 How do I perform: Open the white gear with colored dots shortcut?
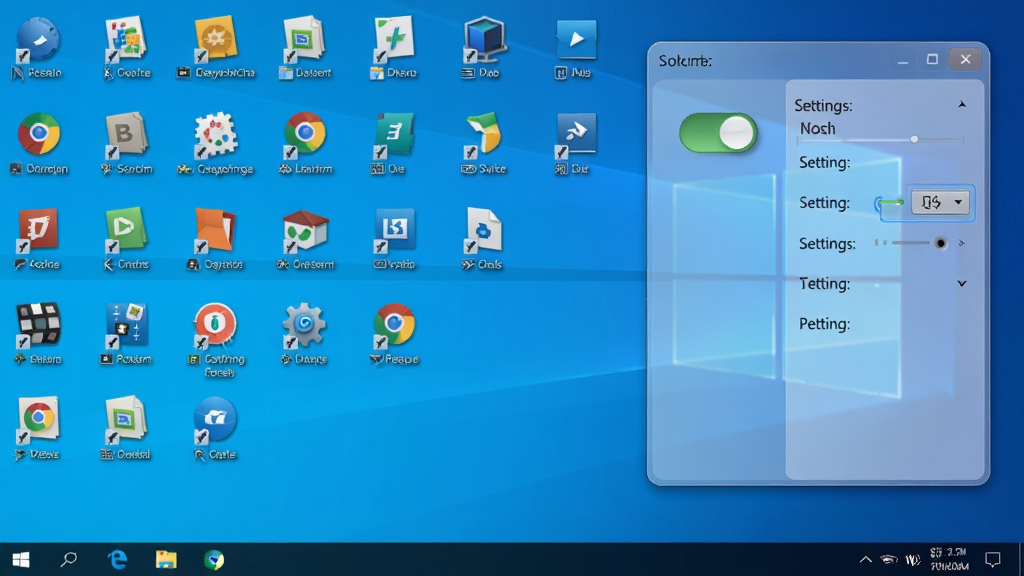tap(216, 135)
